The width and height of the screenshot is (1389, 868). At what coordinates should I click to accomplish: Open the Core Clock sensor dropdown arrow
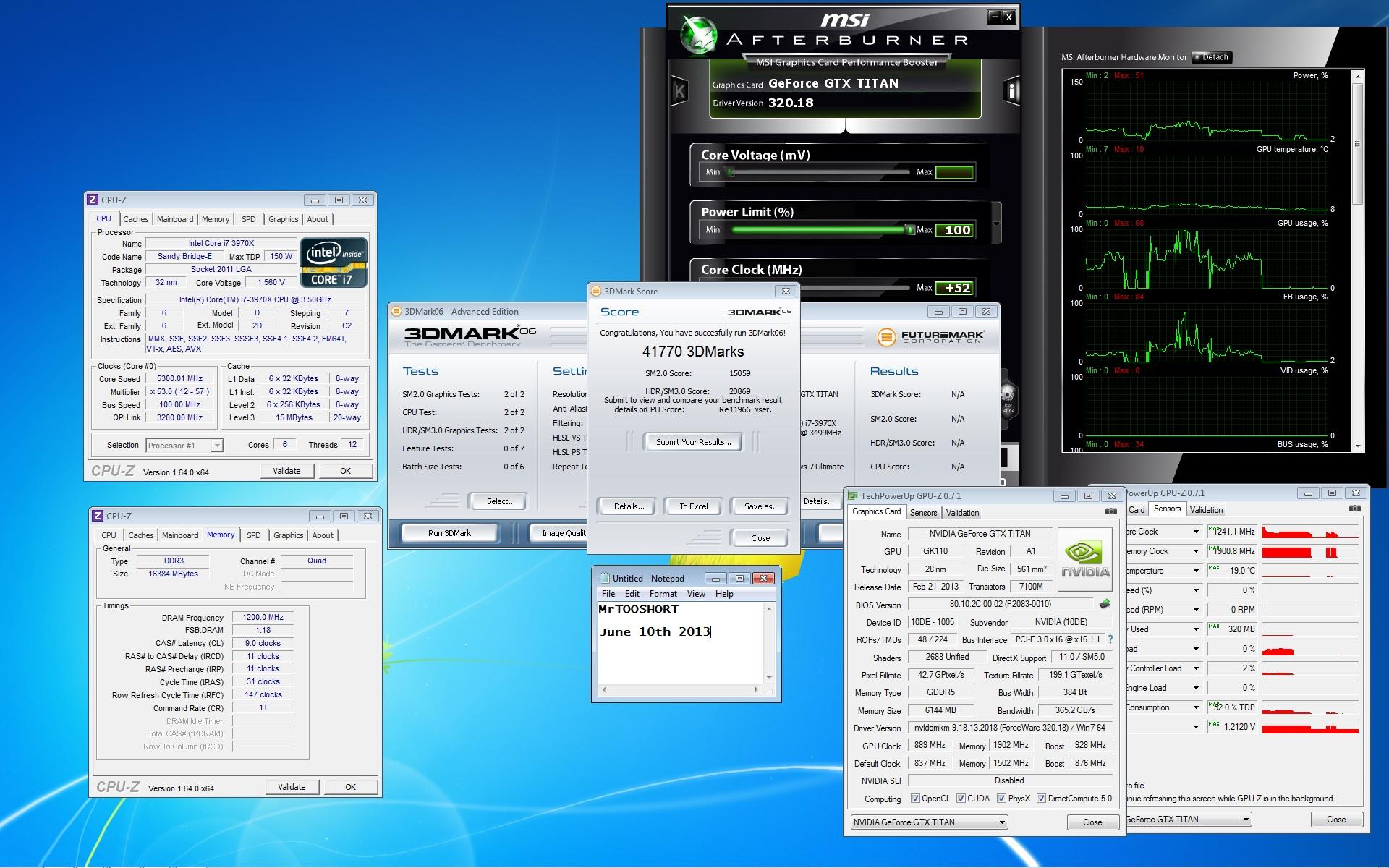[x=1196, y=532]
